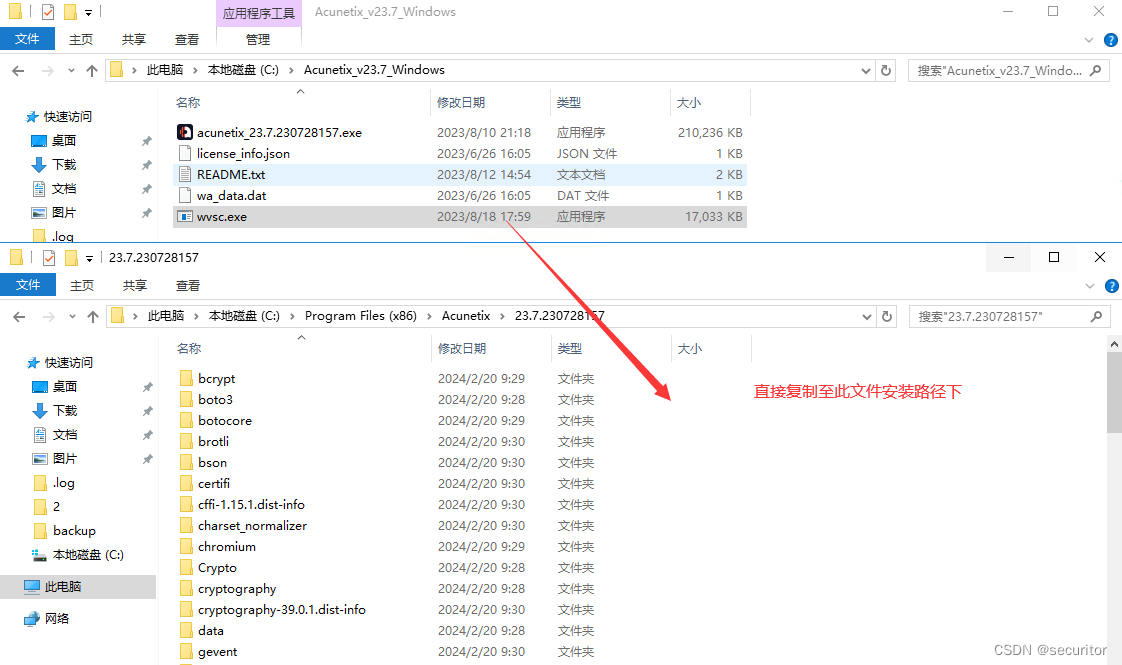Open quick access toolbar dropdown in top window

coord(88,13)
